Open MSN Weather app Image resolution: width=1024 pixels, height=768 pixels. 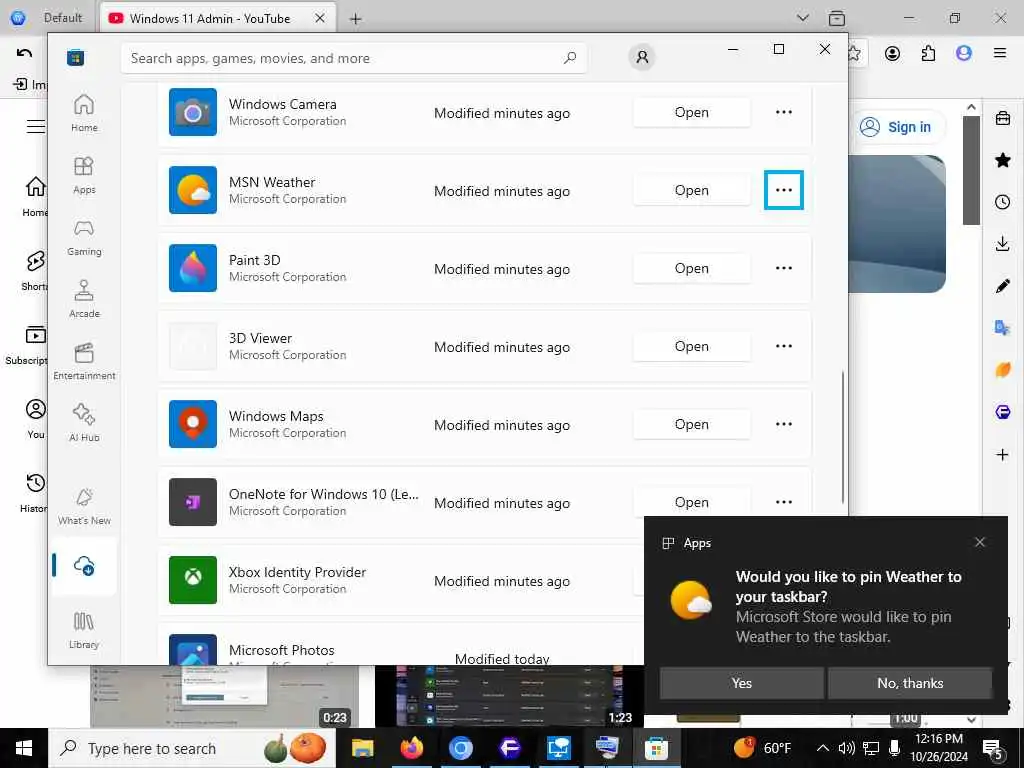tap(692, 190)
